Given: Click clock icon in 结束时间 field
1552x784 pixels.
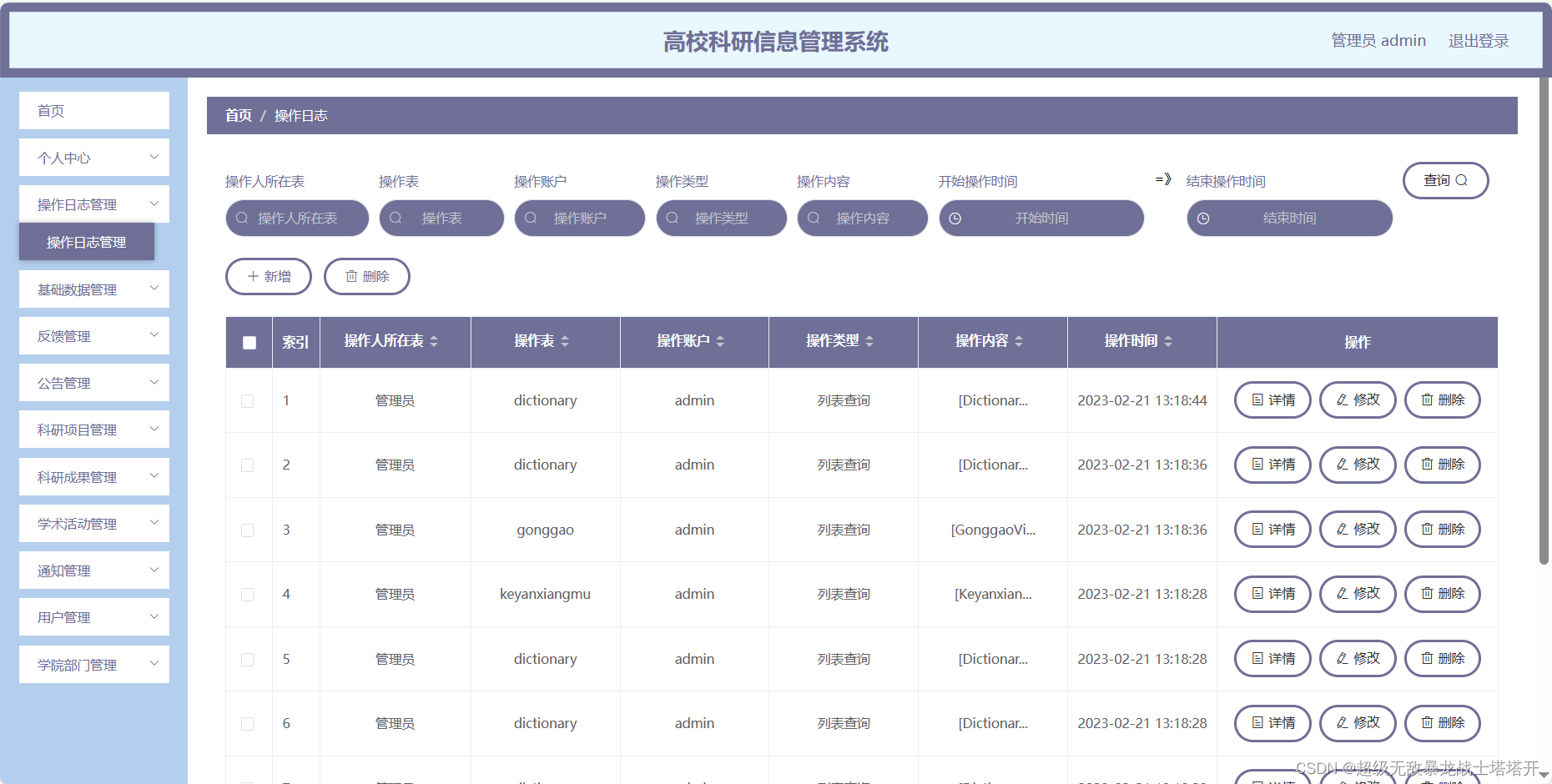Looking at the screenshot, I should click(1203, 219).
